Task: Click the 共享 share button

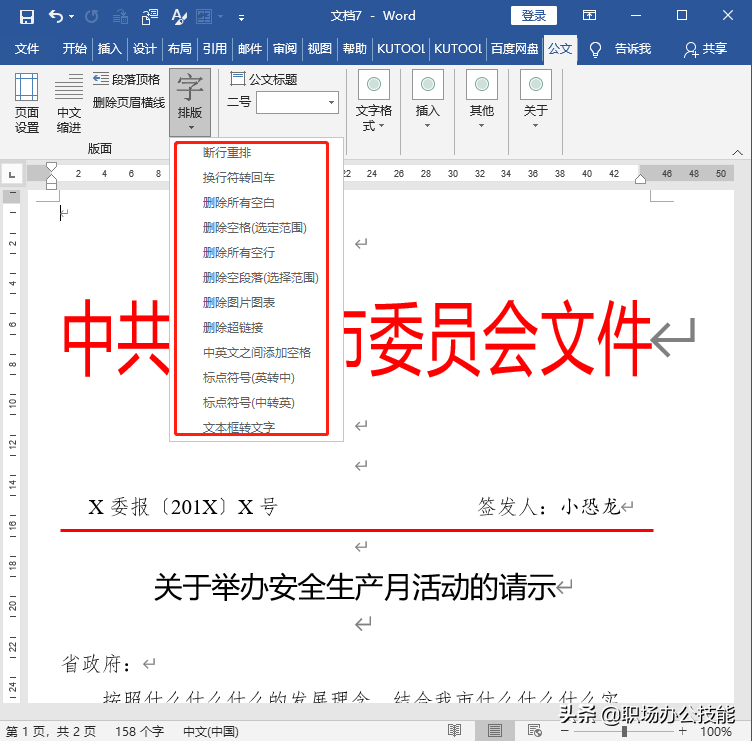Action: point(705,49)
